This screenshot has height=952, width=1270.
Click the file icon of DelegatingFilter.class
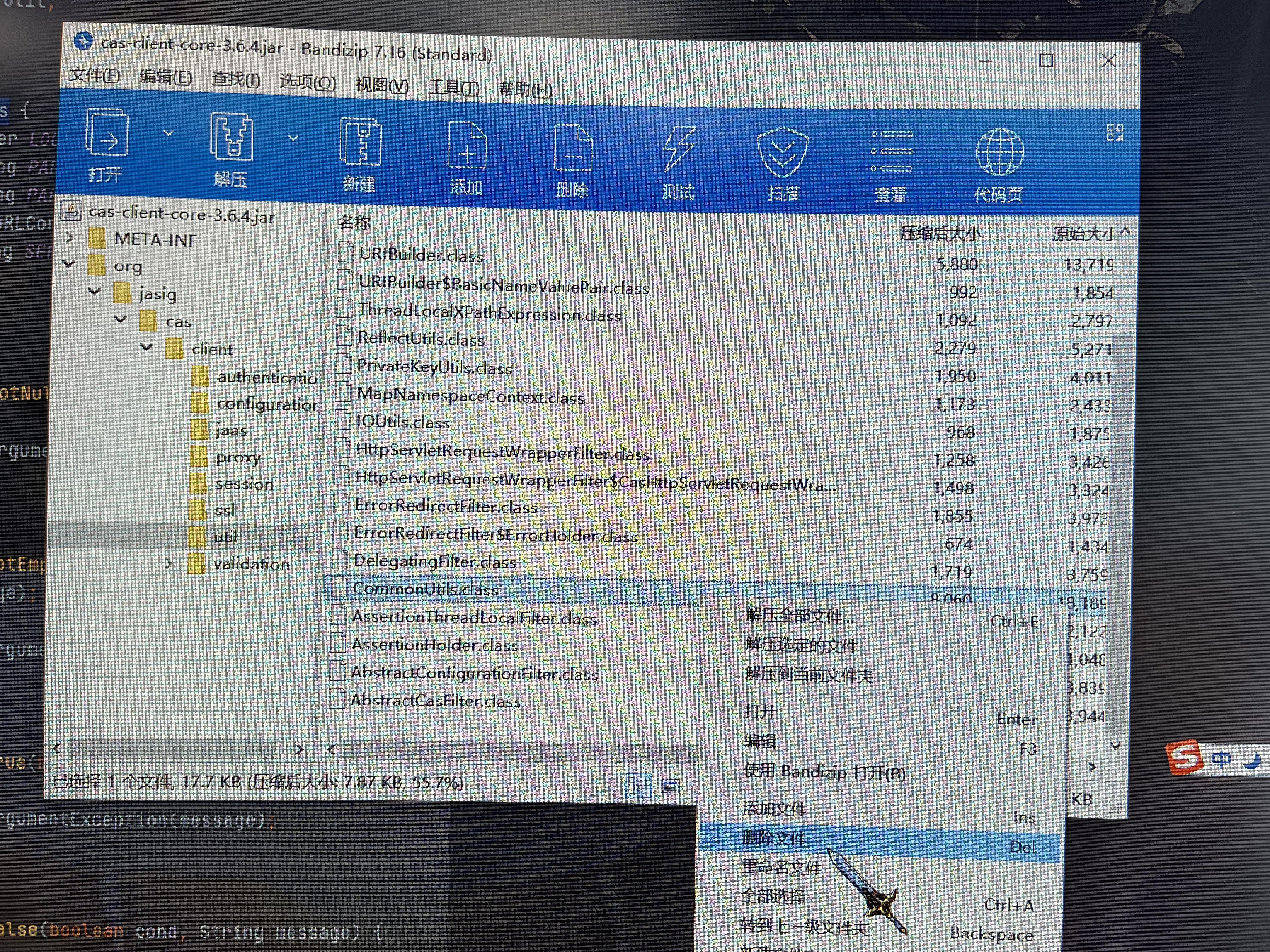pos(340,559)
